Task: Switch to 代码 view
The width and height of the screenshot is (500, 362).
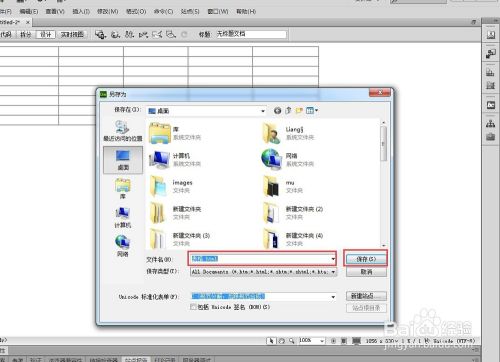Action: tap(6, 34)
